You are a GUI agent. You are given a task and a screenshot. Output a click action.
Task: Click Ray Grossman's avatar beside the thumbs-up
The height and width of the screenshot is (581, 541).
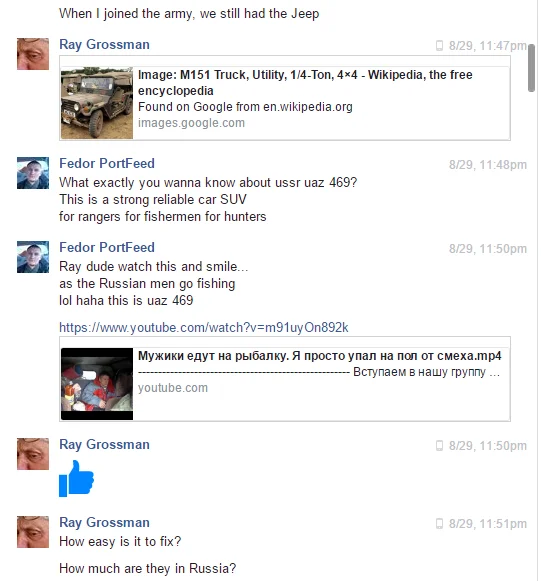click(33, 454)
